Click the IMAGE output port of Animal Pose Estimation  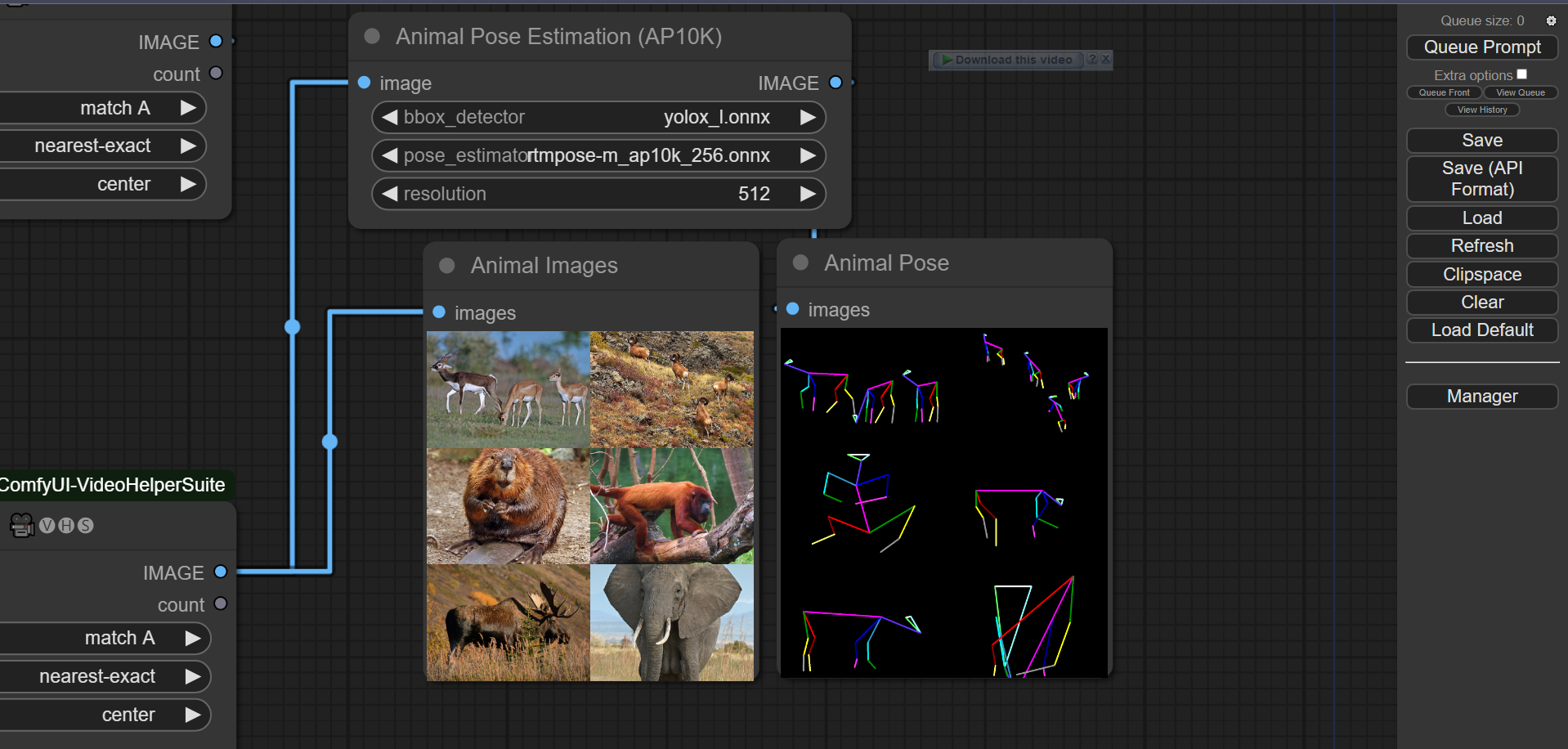pos(836,83)
